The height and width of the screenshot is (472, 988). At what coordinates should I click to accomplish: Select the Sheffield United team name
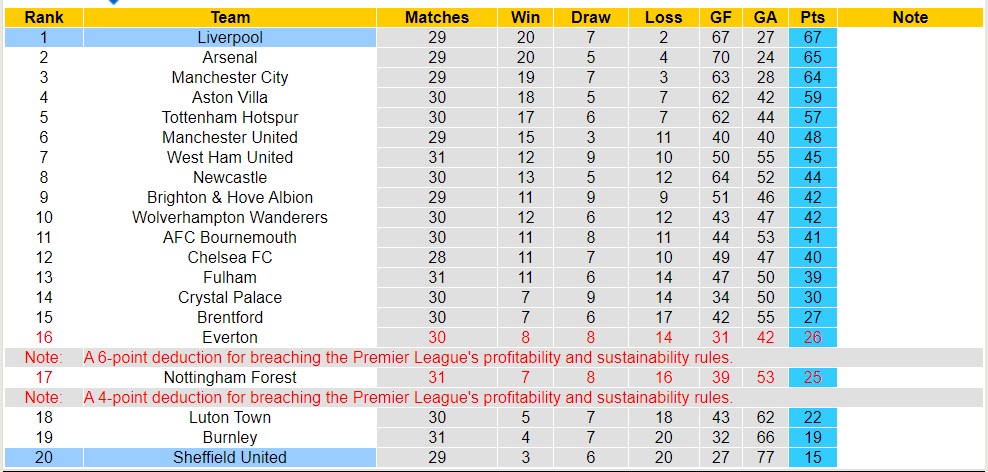pos(230,457)
